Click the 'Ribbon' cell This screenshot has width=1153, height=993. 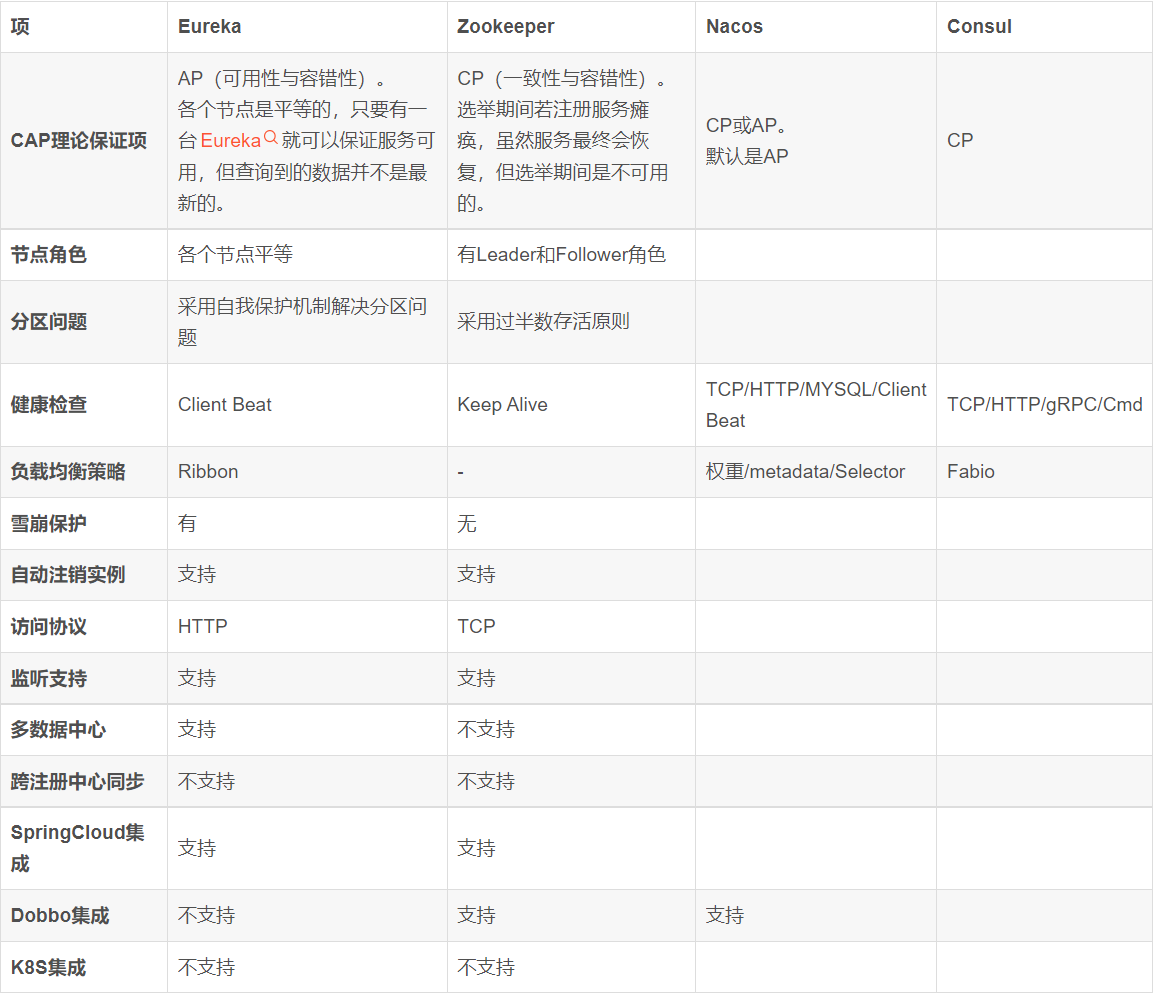307,471
